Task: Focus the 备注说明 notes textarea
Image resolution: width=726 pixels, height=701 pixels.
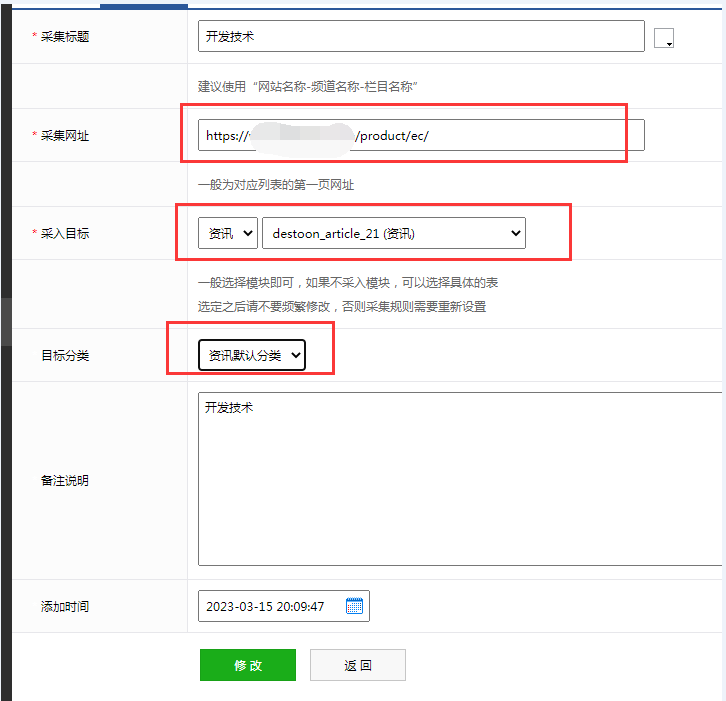Action: pyautogui.click(x=460, y=480)
